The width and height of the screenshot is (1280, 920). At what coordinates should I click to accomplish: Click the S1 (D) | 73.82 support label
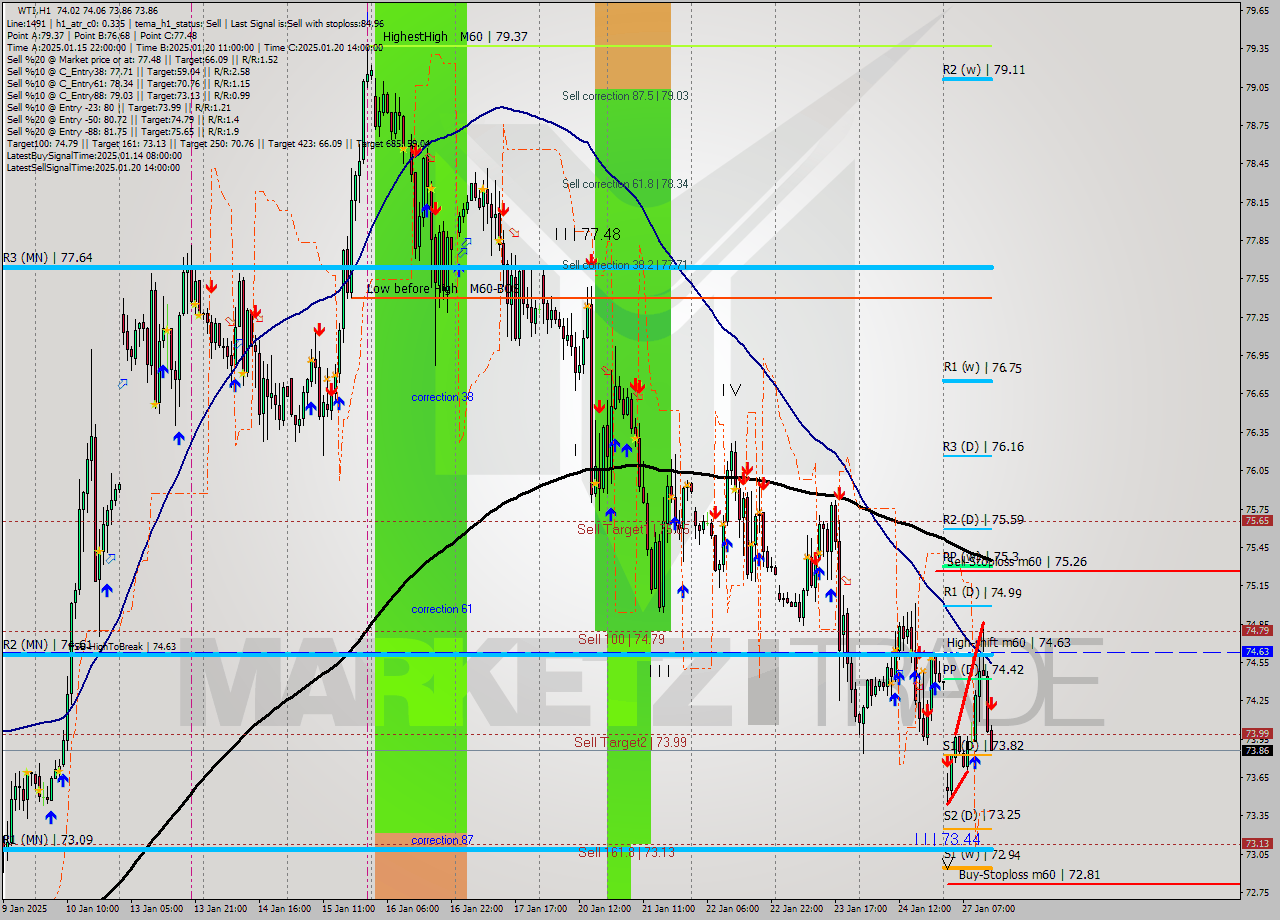coord(983,746)
